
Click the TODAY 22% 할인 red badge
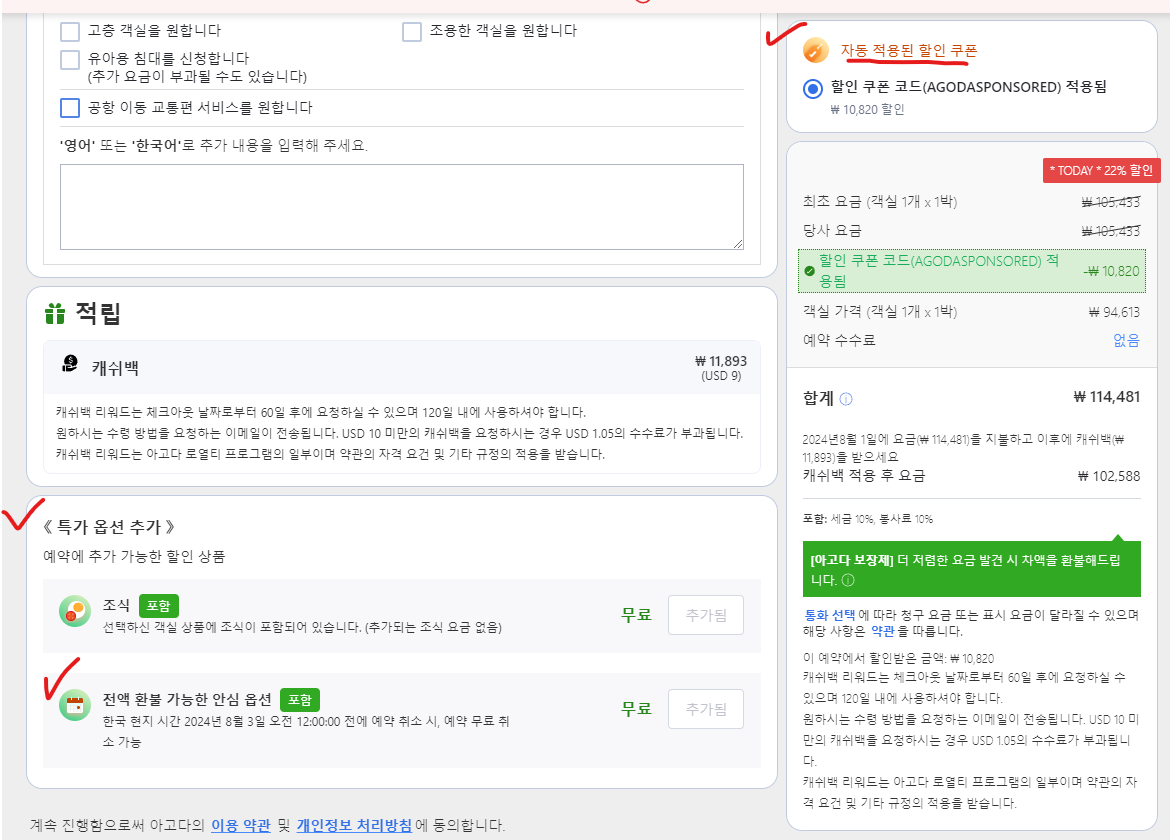pos(1101,171)
